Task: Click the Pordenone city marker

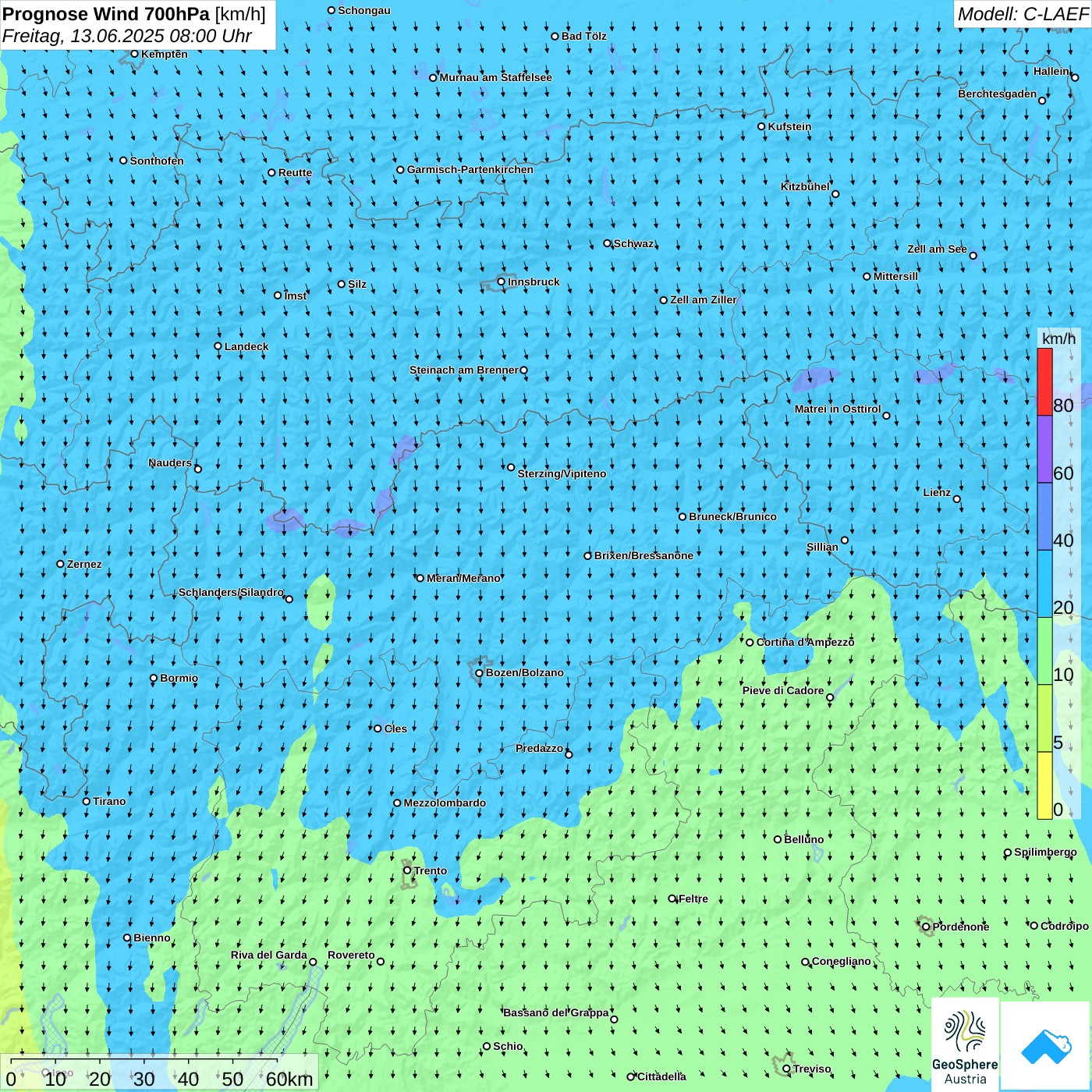Action: 926,927
